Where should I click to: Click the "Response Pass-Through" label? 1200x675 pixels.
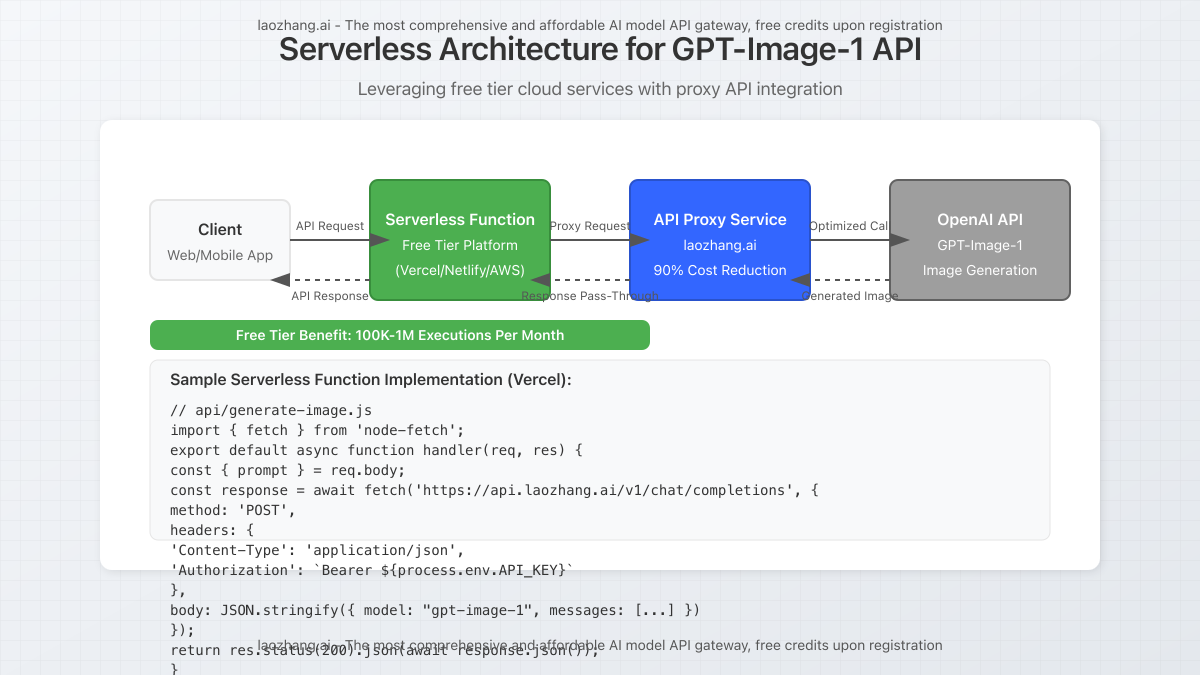590,296
